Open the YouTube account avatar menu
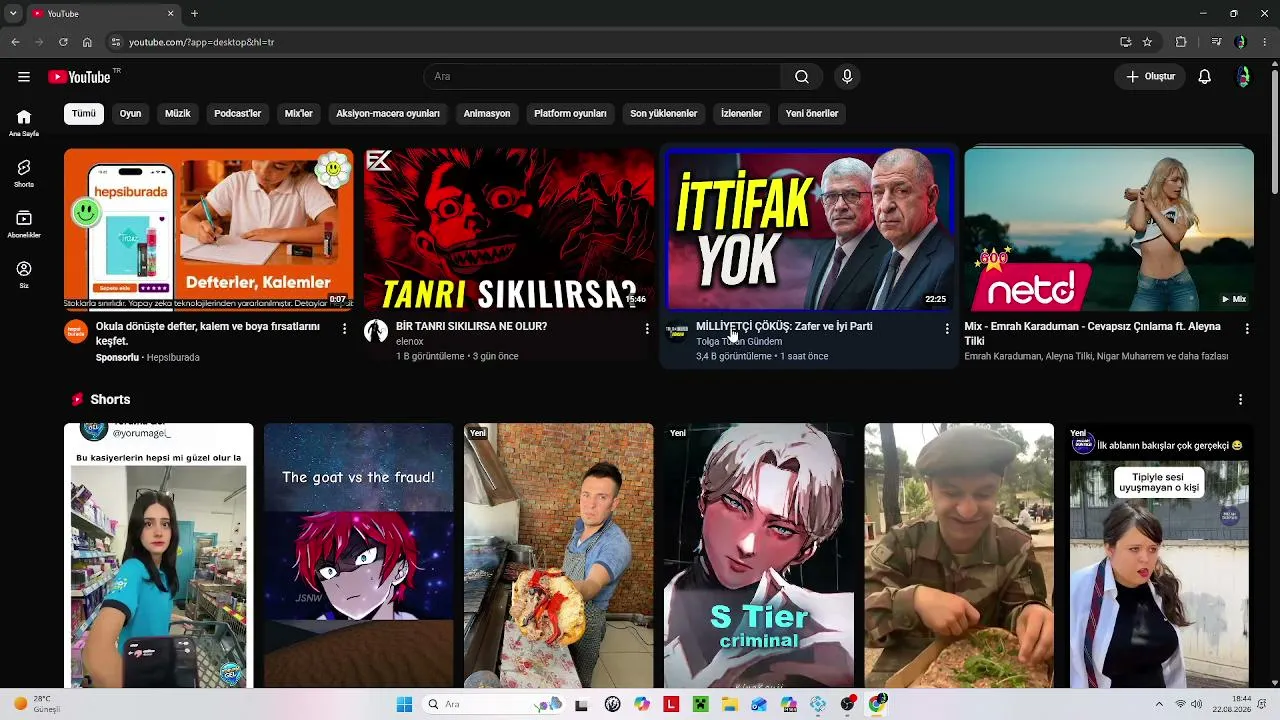This screenshot has height=720, width=1280. [x=1243, y=77]
